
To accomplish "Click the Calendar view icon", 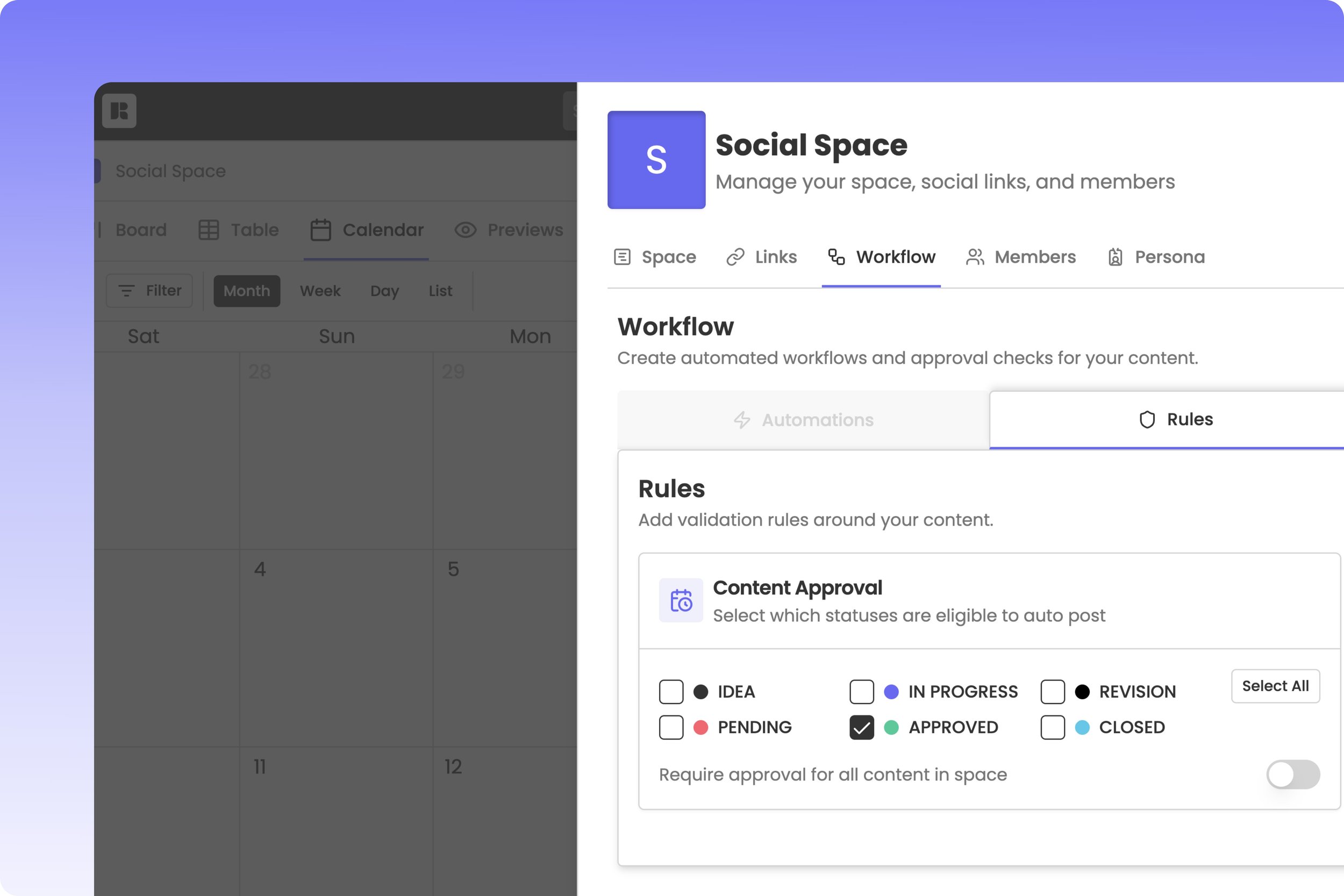I will point(320,230).
